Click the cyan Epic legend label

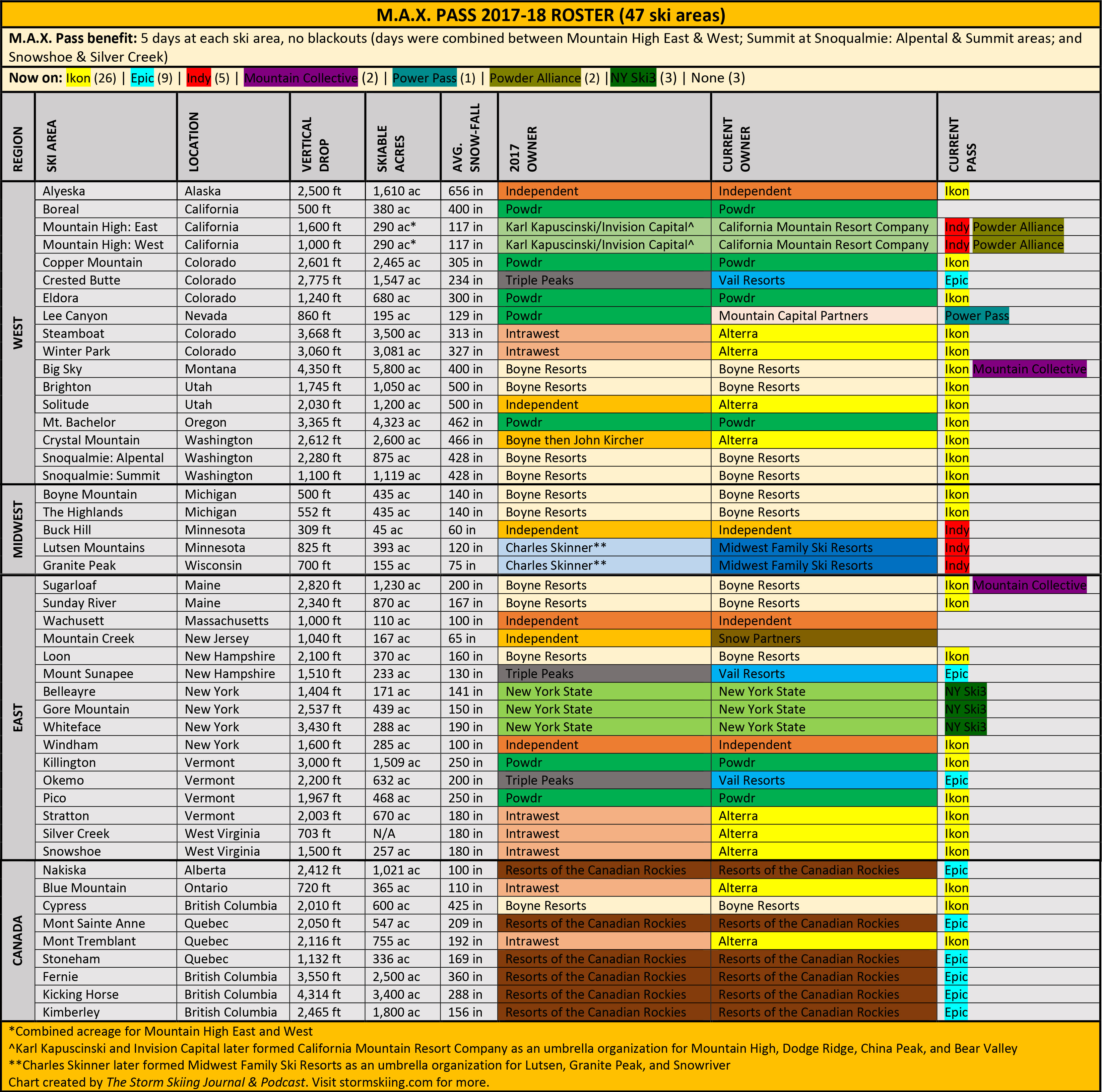[142, 78]
